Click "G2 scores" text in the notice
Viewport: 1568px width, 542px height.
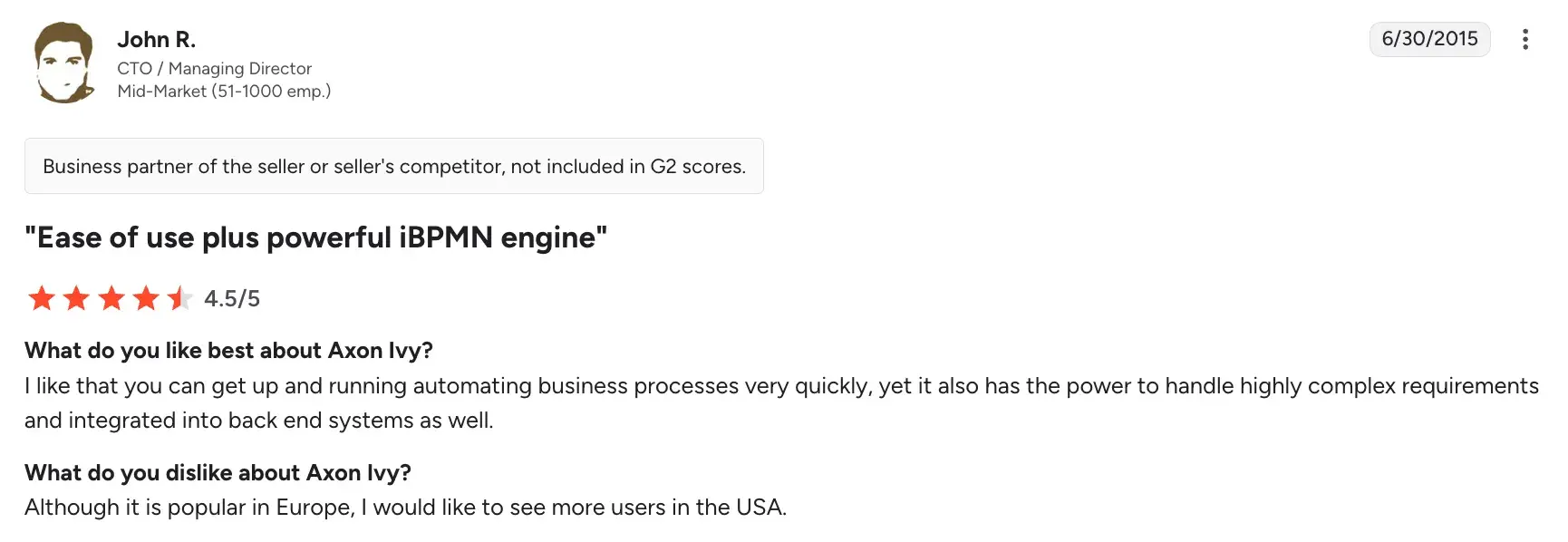point(697,167)
